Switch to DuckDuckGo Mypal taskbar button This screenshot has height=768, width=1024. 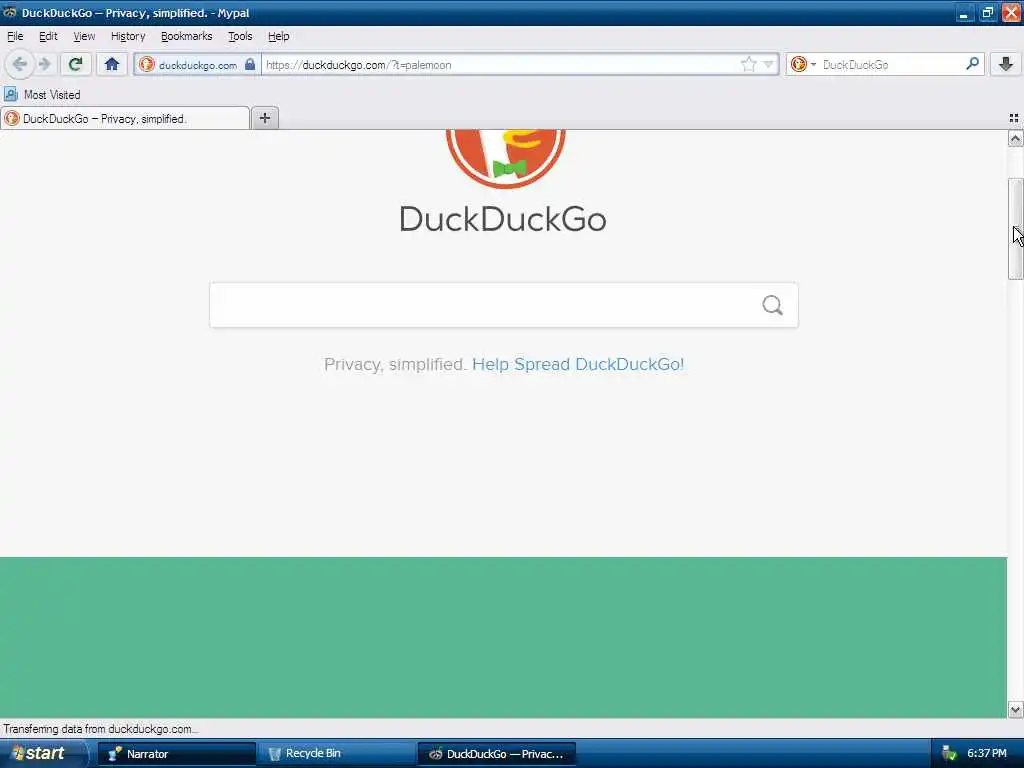tap(496, 754)
